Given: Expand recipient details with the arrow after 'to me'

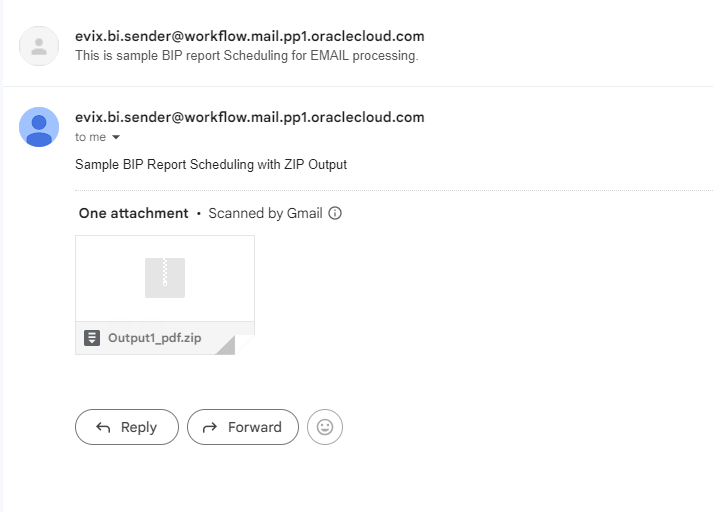Looking at the screenshot, I should 116,137.
